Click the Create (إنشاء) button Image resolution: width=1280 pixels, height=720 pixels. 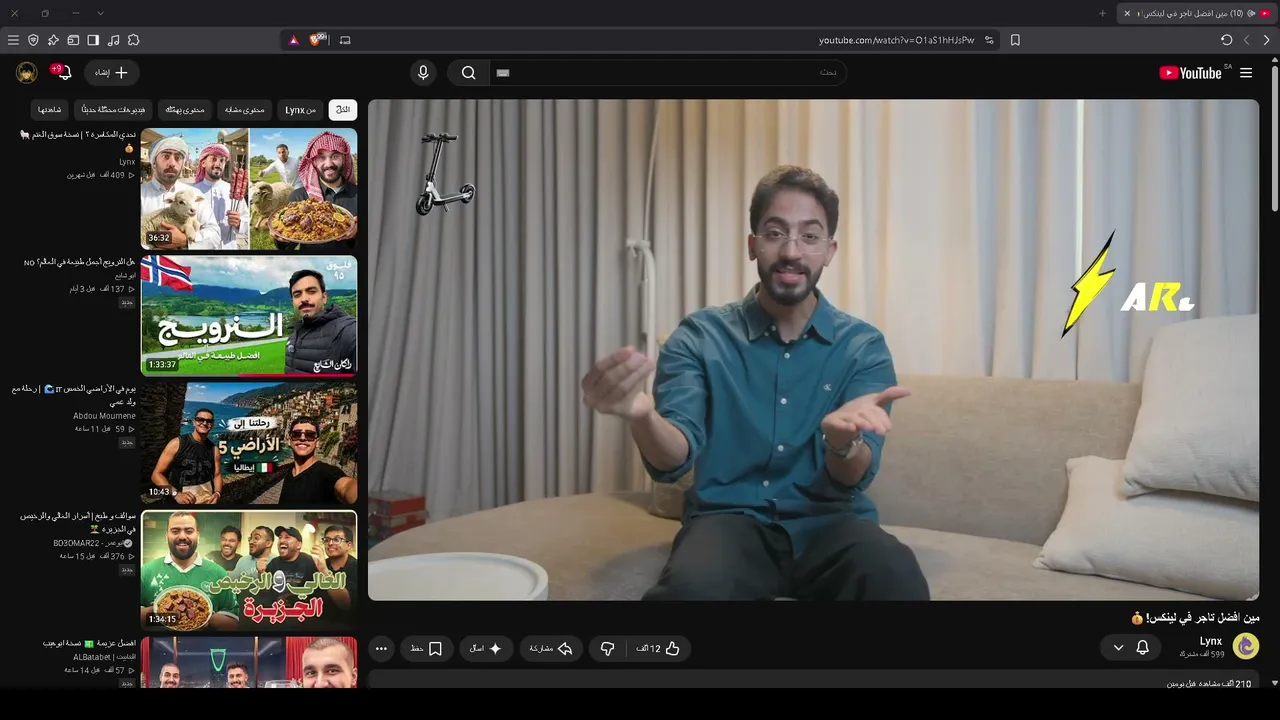pos(112,73)
